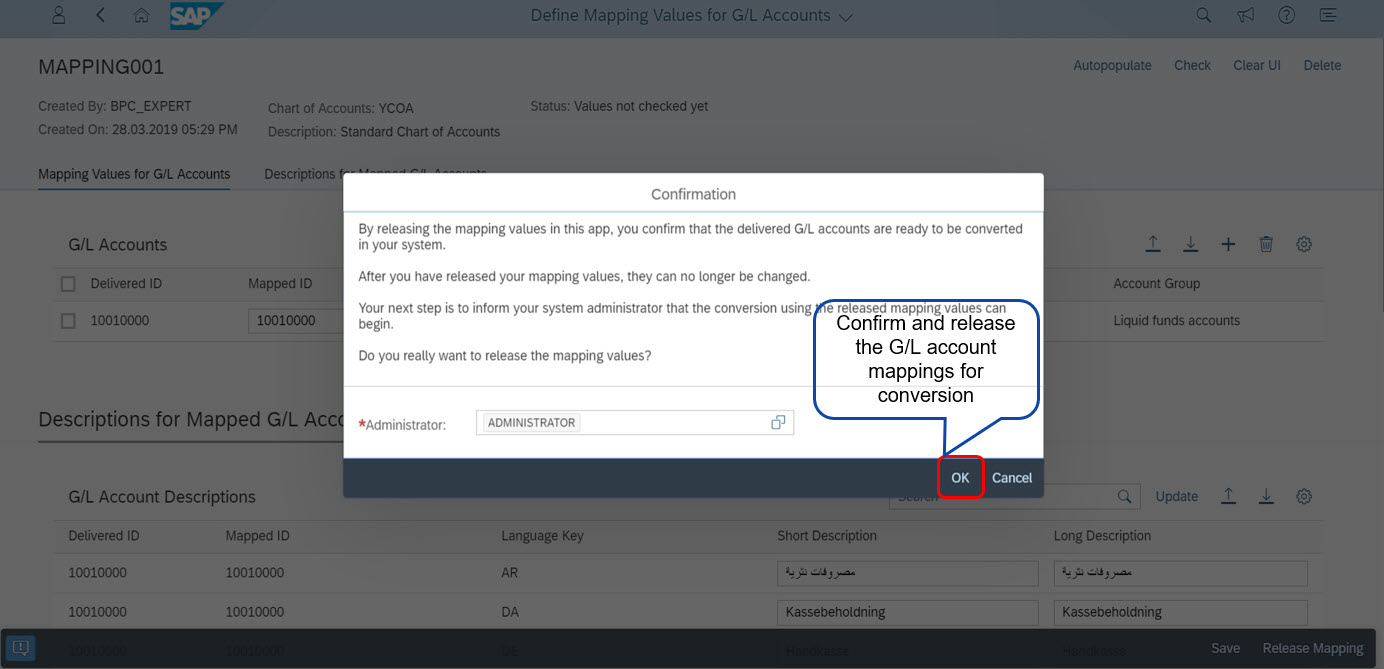Download G/L Account Descriptions
The image size is (1384, 669).
coord(1266,496)
